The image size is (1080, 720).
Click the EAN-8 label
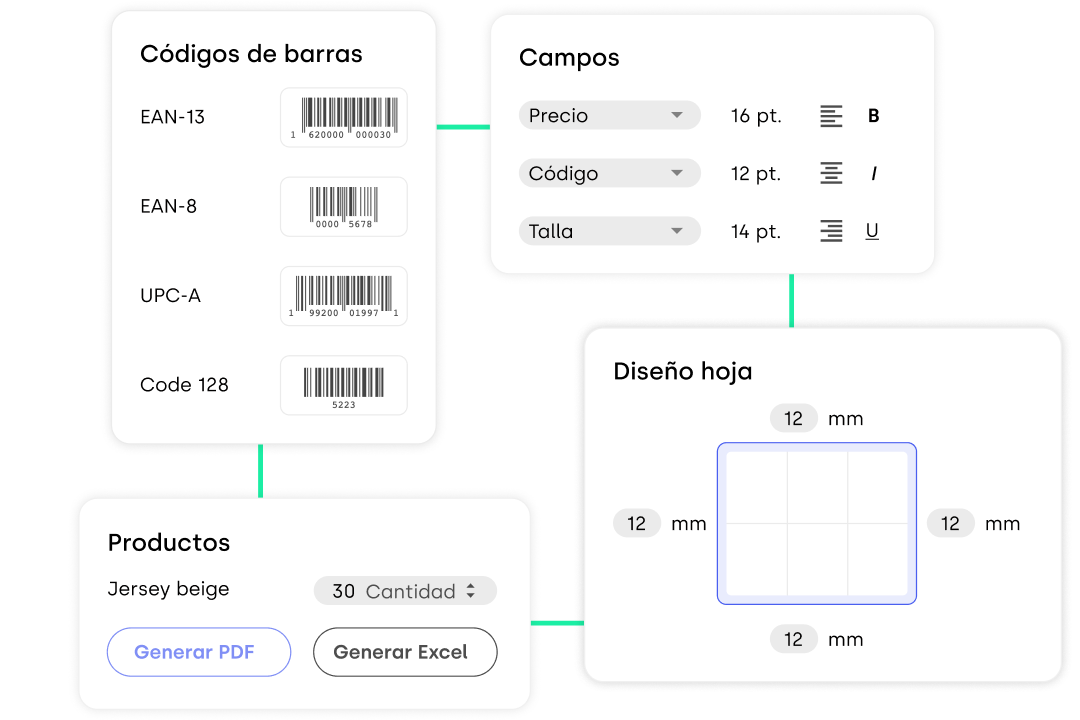click(168, 206)
